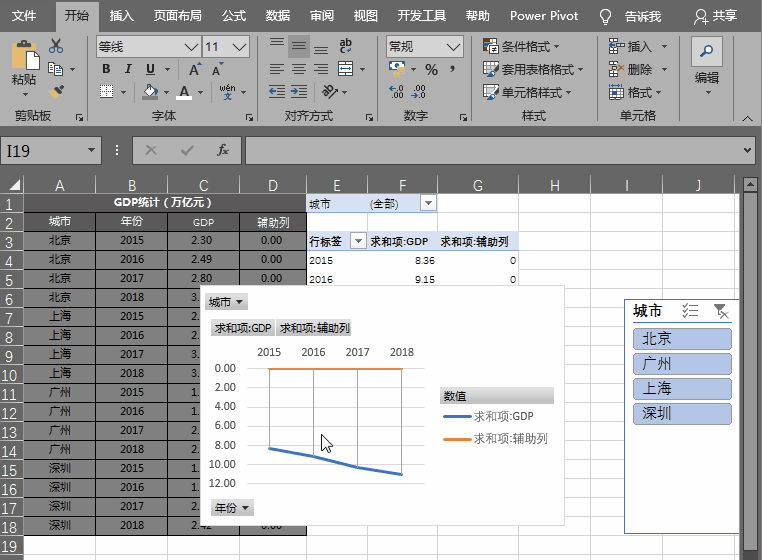
Task: Open chart 年份 field button
Action: point(232,508)
